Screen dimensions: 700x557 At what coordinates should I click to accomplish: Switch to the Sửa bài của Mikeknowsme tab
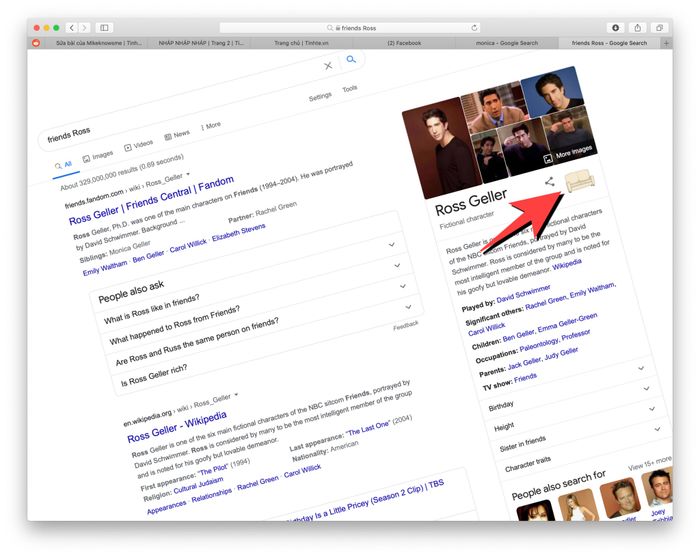98,43
